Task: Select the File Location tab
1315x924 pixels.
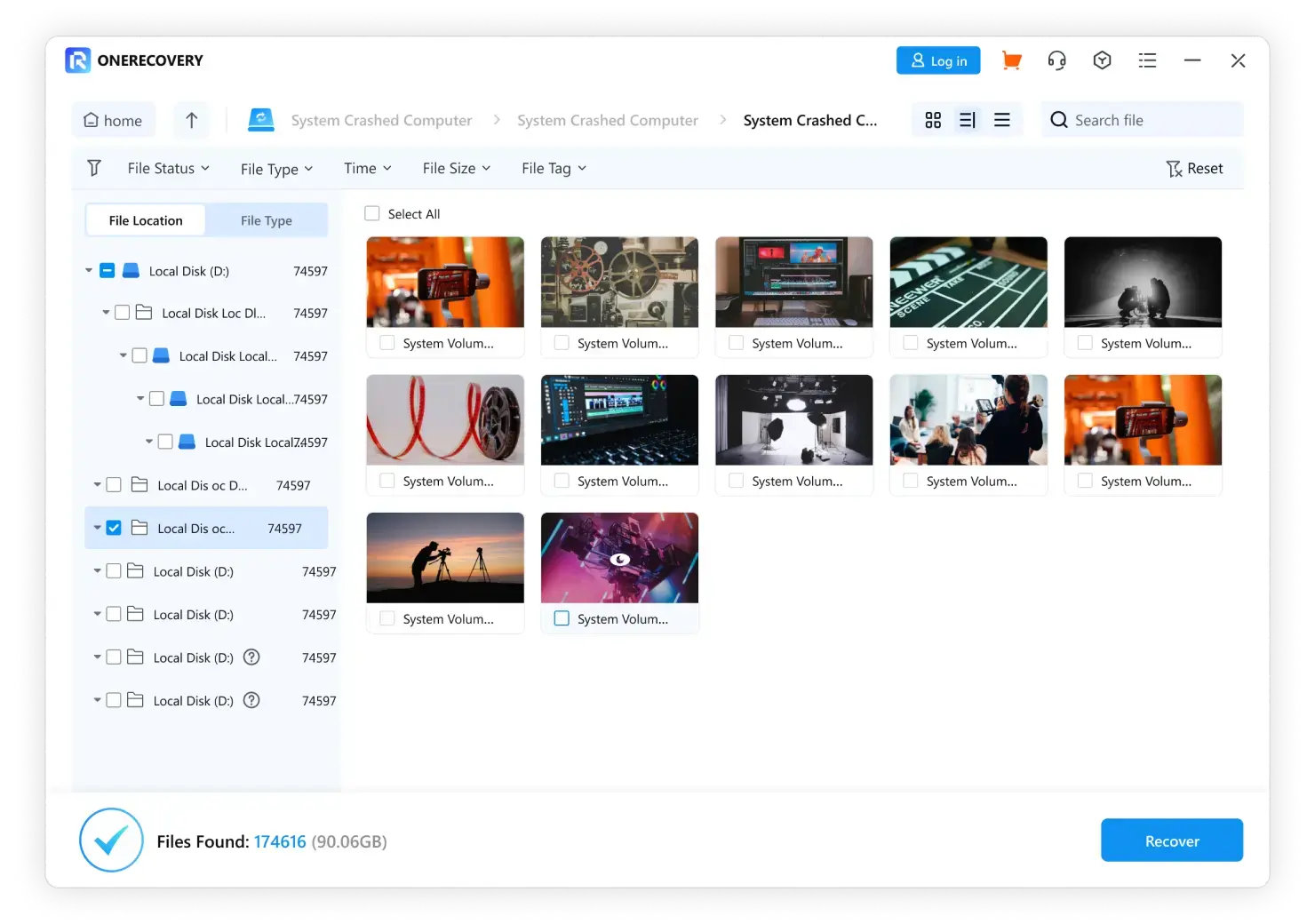Action: [x=146, y=220]
